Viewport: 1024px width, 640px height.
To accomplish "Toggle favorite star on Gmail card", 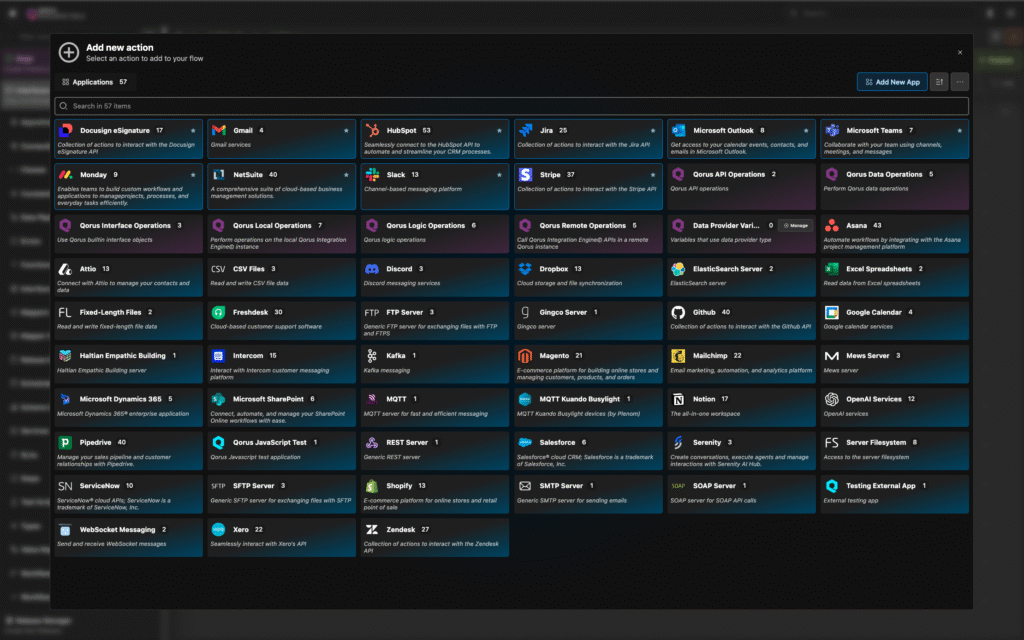I will pyautogui.click(x=346, y=131).
